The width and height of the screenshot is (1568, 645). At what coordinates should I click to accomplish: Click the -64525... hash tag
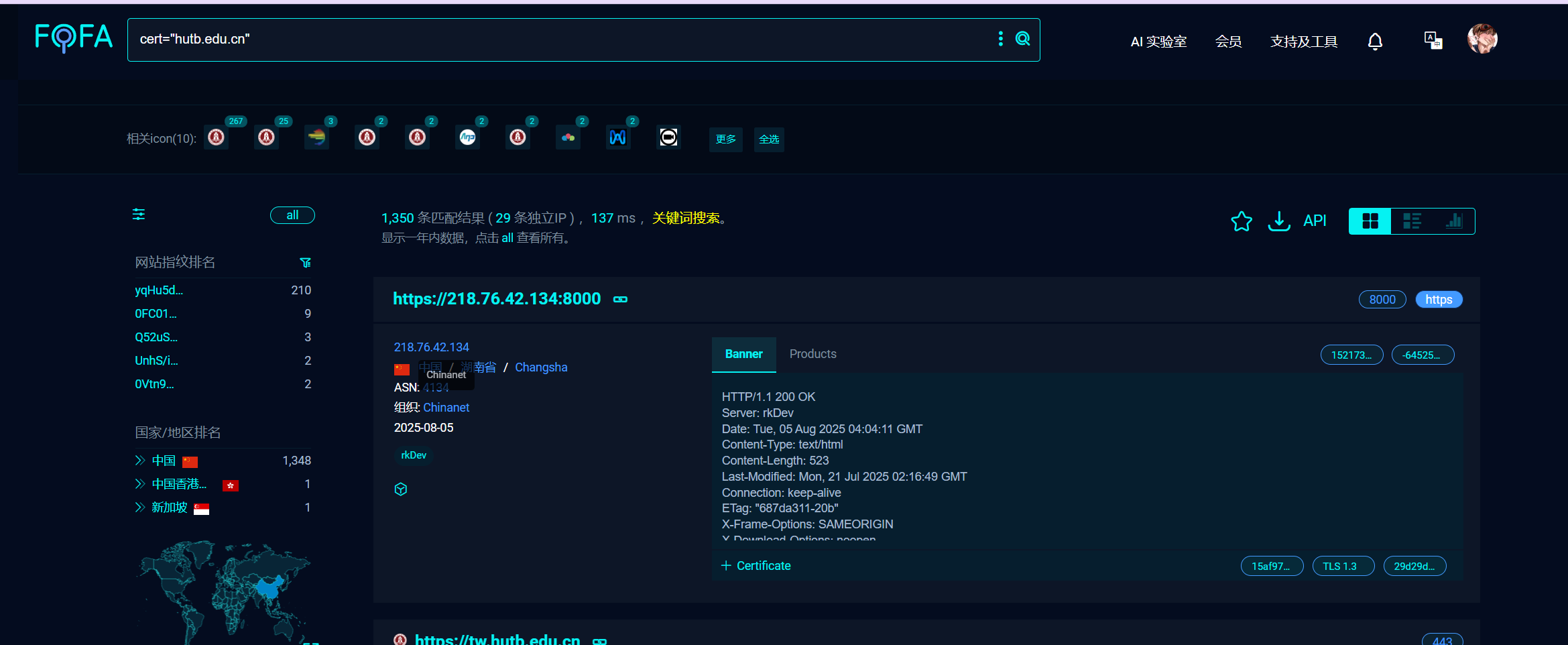[1423, 355]
